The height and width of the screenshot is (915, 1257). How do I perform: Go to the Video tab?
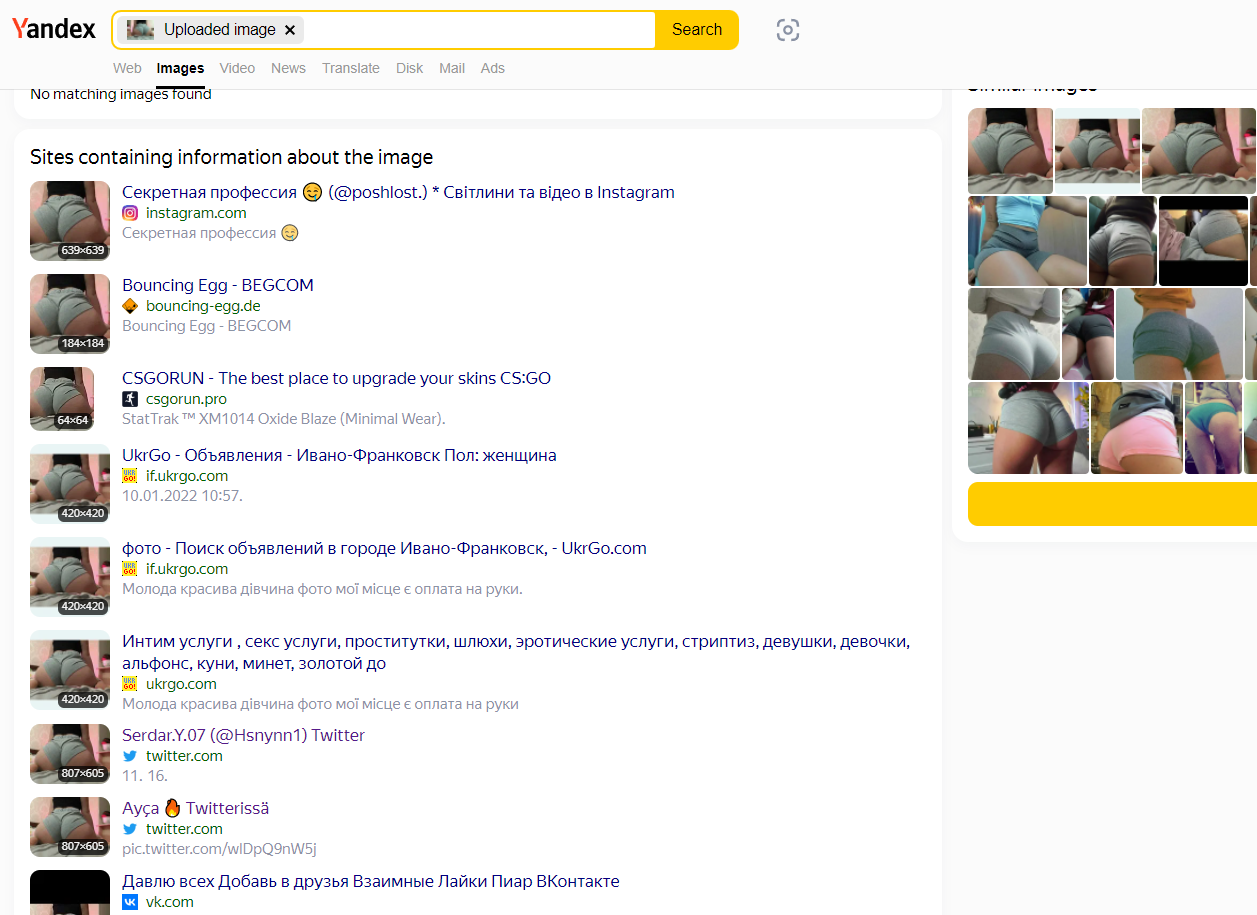[237, 68]
